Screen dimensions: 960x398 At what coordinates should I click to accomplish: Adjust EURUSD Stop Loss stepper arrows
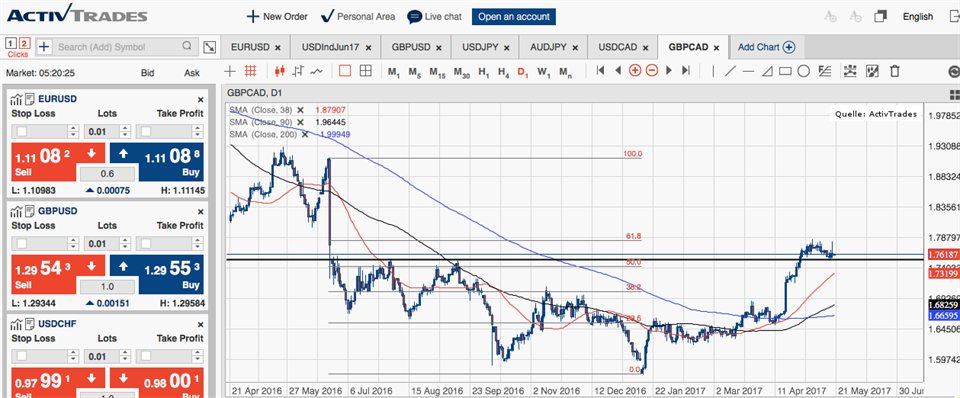pos(73,132)
